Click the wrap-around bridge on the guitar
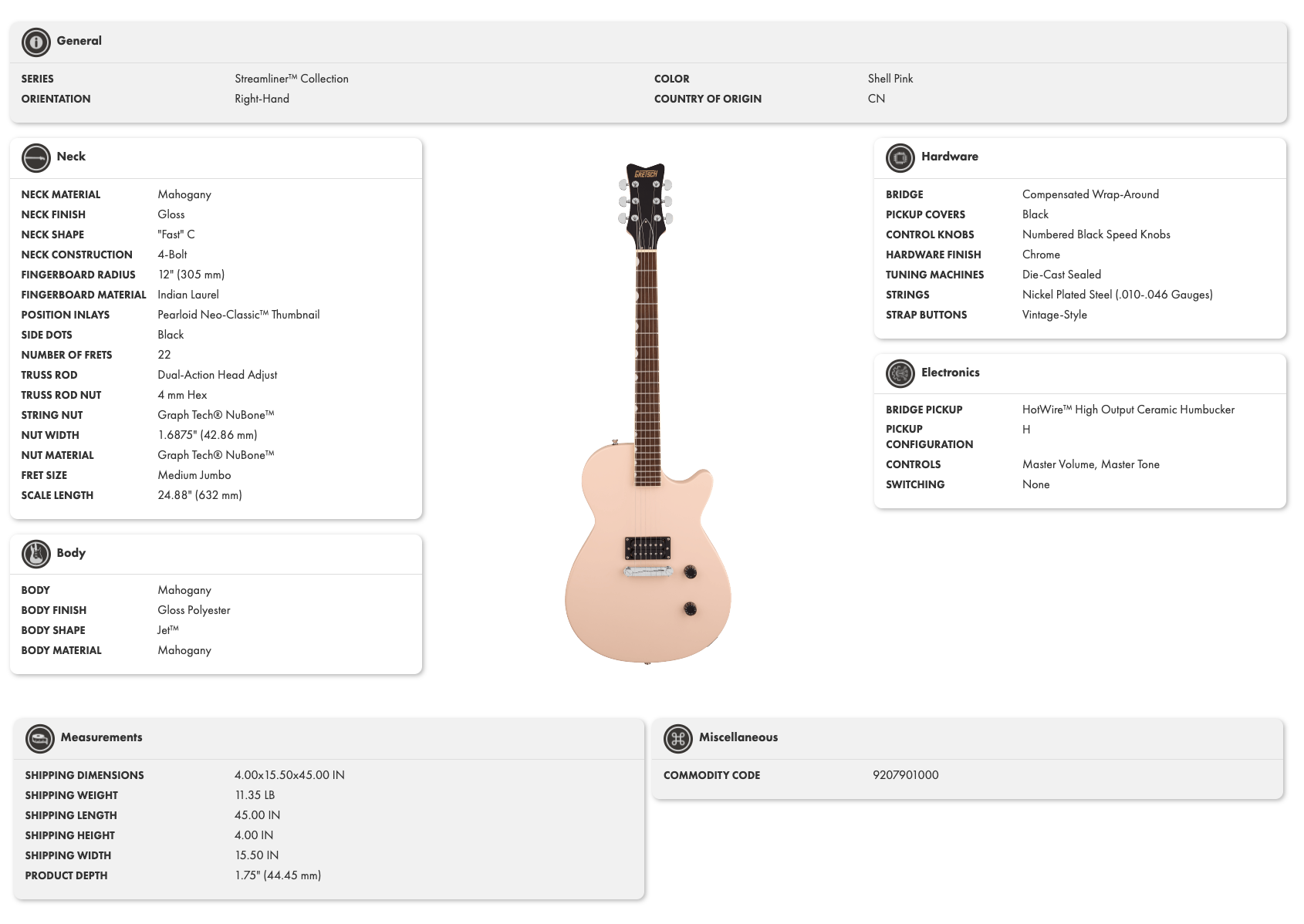This screenshot has height=924, width=1304. pos(647,572)
